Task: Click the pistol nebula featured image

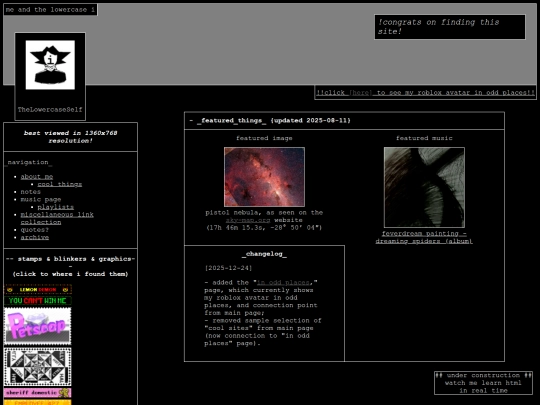Action: coord(264,177)
